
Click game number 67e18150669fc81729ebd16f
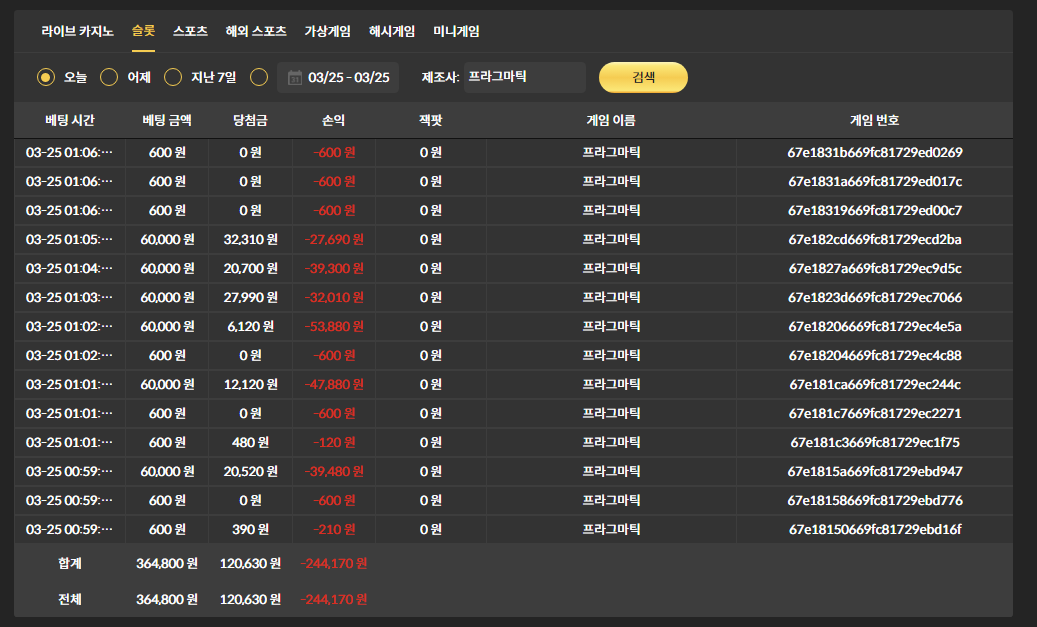(874, 529)
